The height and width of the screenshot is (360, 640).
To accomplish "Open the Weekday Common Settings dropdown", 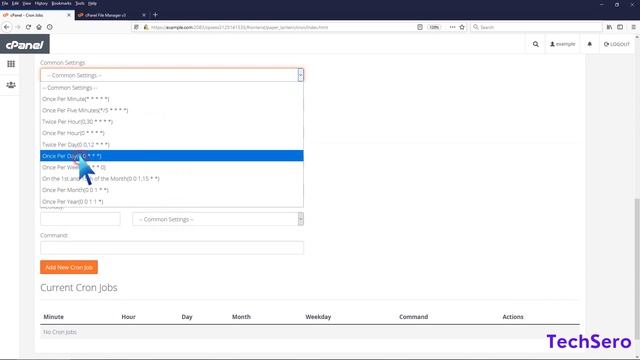I will pyautogui.click(x=218, y=219).
